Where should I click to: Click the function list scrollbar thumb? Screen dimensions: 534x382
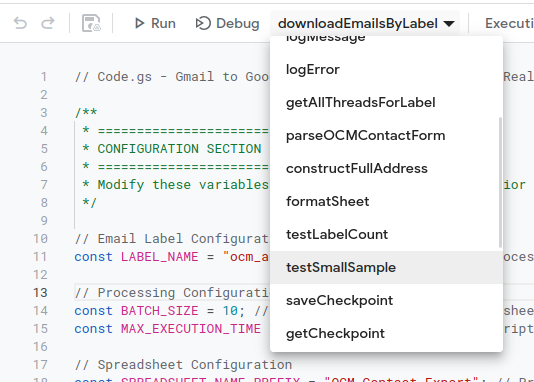[500, 182]
